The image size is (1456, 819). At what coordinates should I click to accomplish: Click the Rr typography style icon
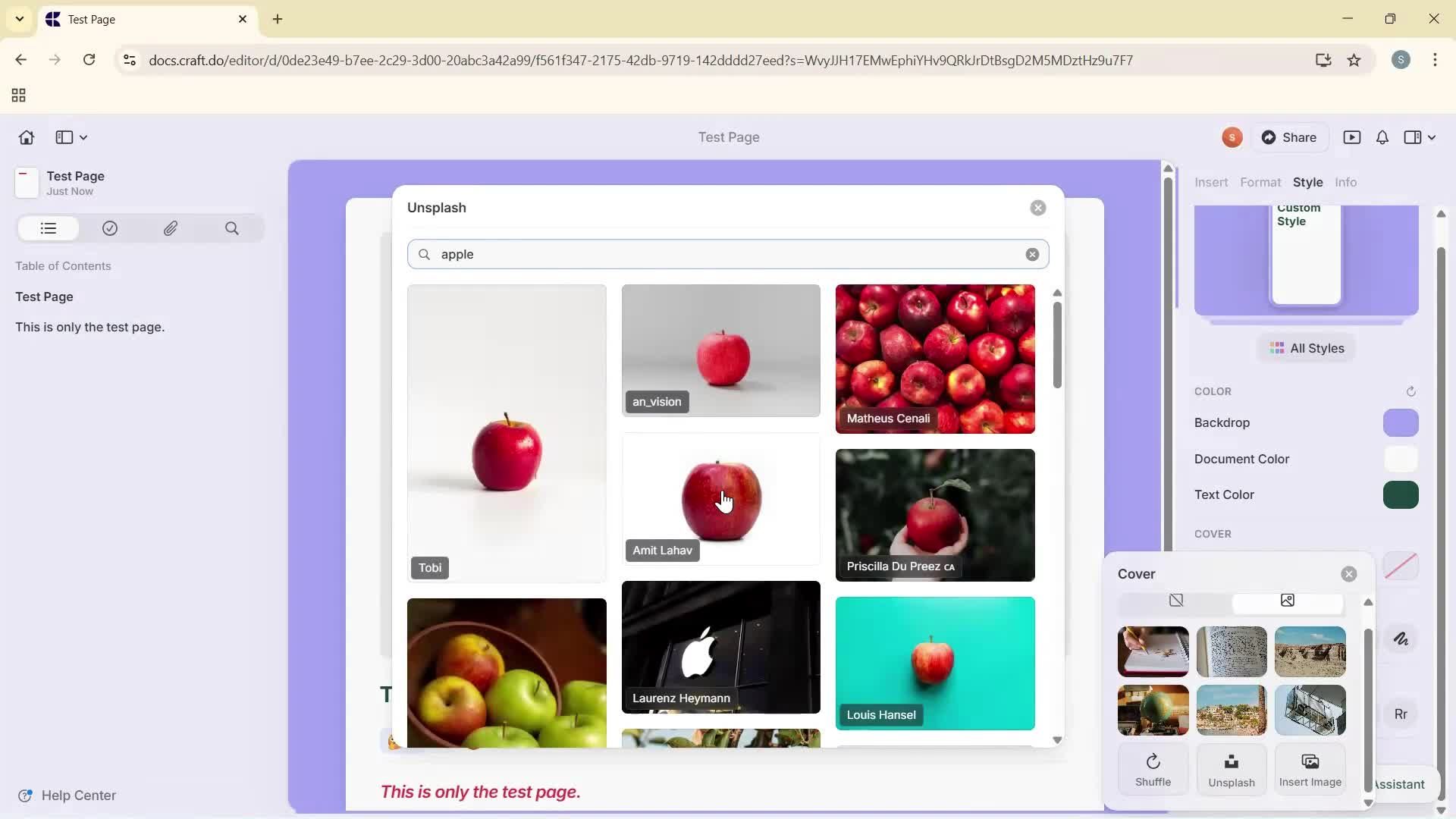(x=1401, y=714)
